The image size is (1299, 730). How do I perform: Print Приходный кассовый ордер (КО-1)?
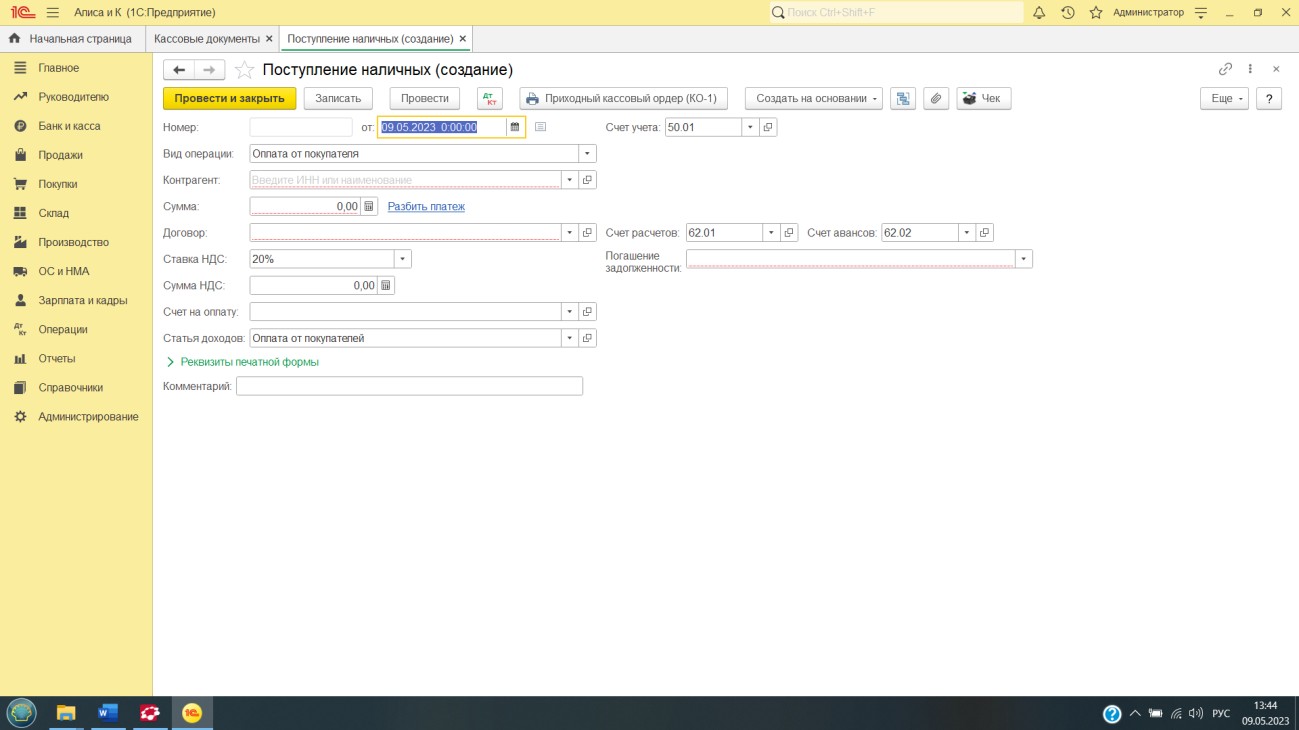point(623,98)
